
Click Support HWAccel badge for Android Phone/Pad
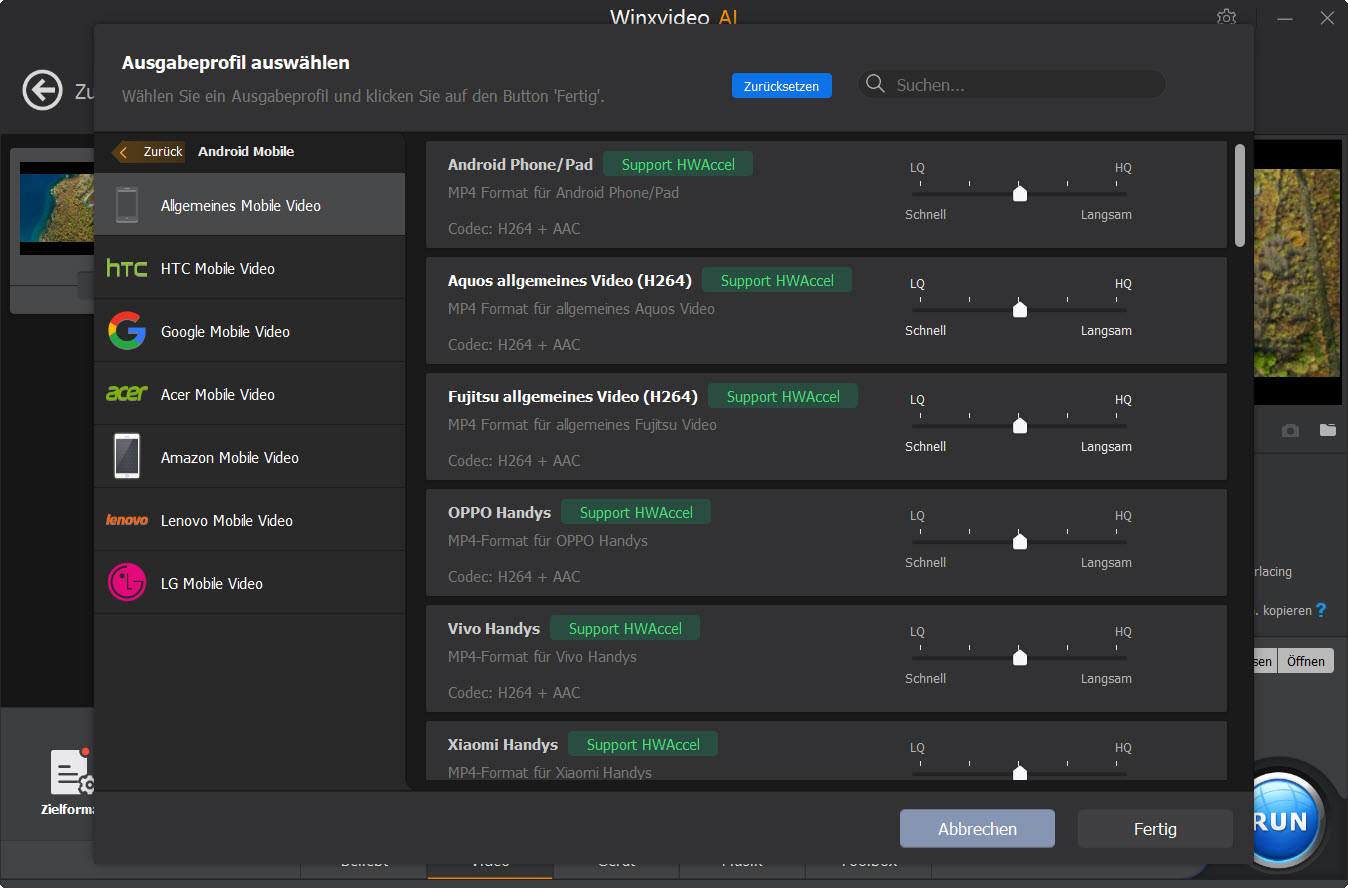point(678,164)
